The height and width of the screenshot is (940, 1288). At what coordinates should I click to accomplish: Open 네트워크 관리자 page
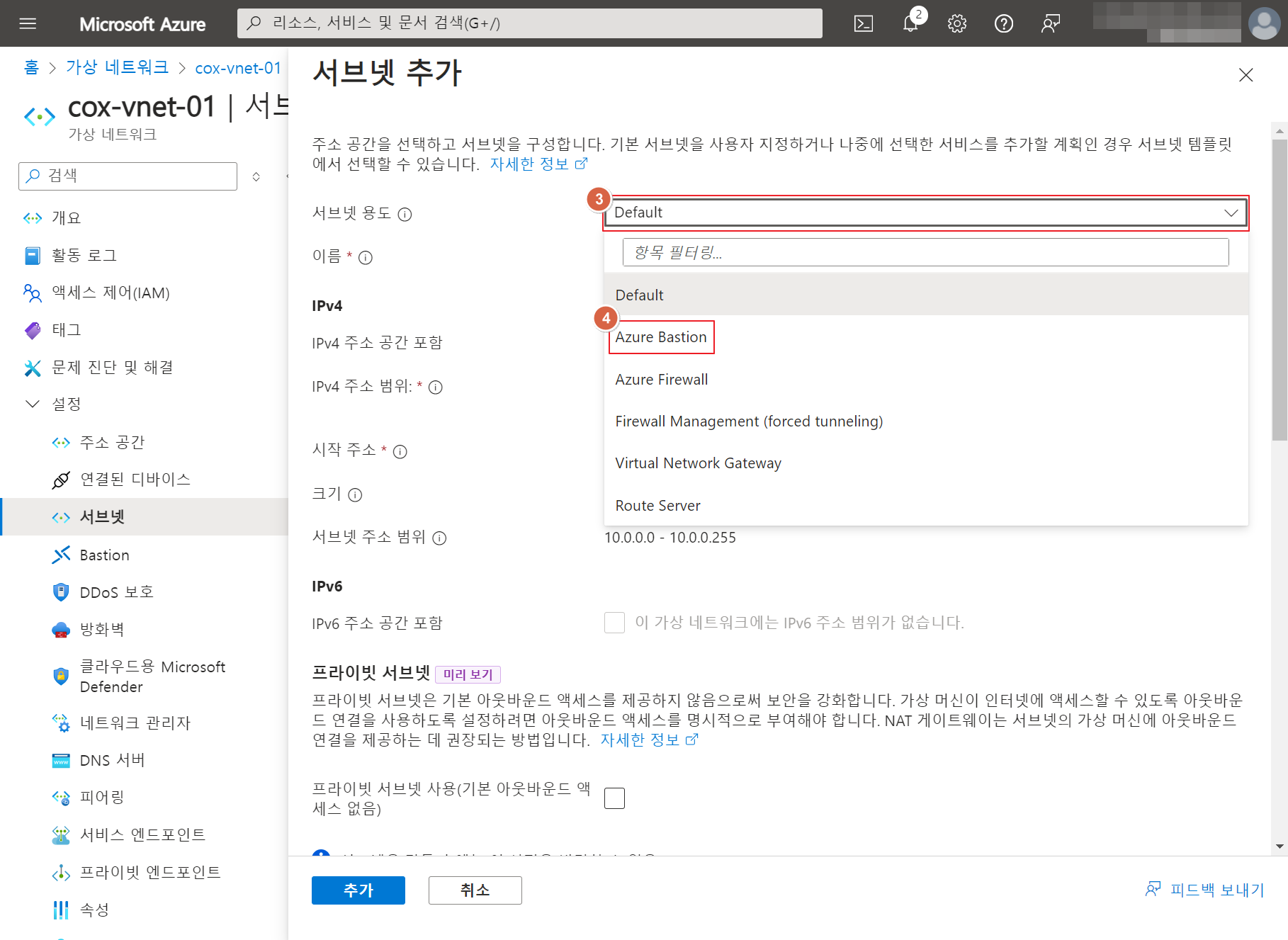[x=135, y=723]
